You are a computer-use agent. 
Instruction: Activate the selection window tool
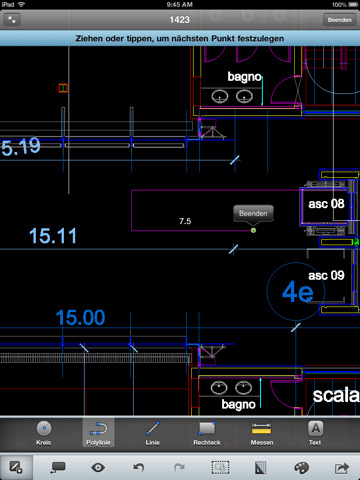point(220,468)
